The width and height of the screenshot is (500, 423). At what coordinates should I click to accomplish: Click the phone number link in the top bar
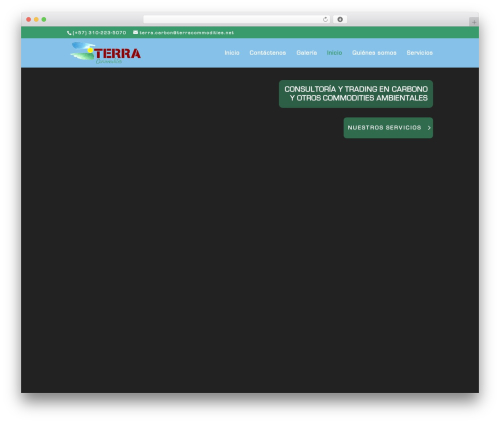point(99,33)
